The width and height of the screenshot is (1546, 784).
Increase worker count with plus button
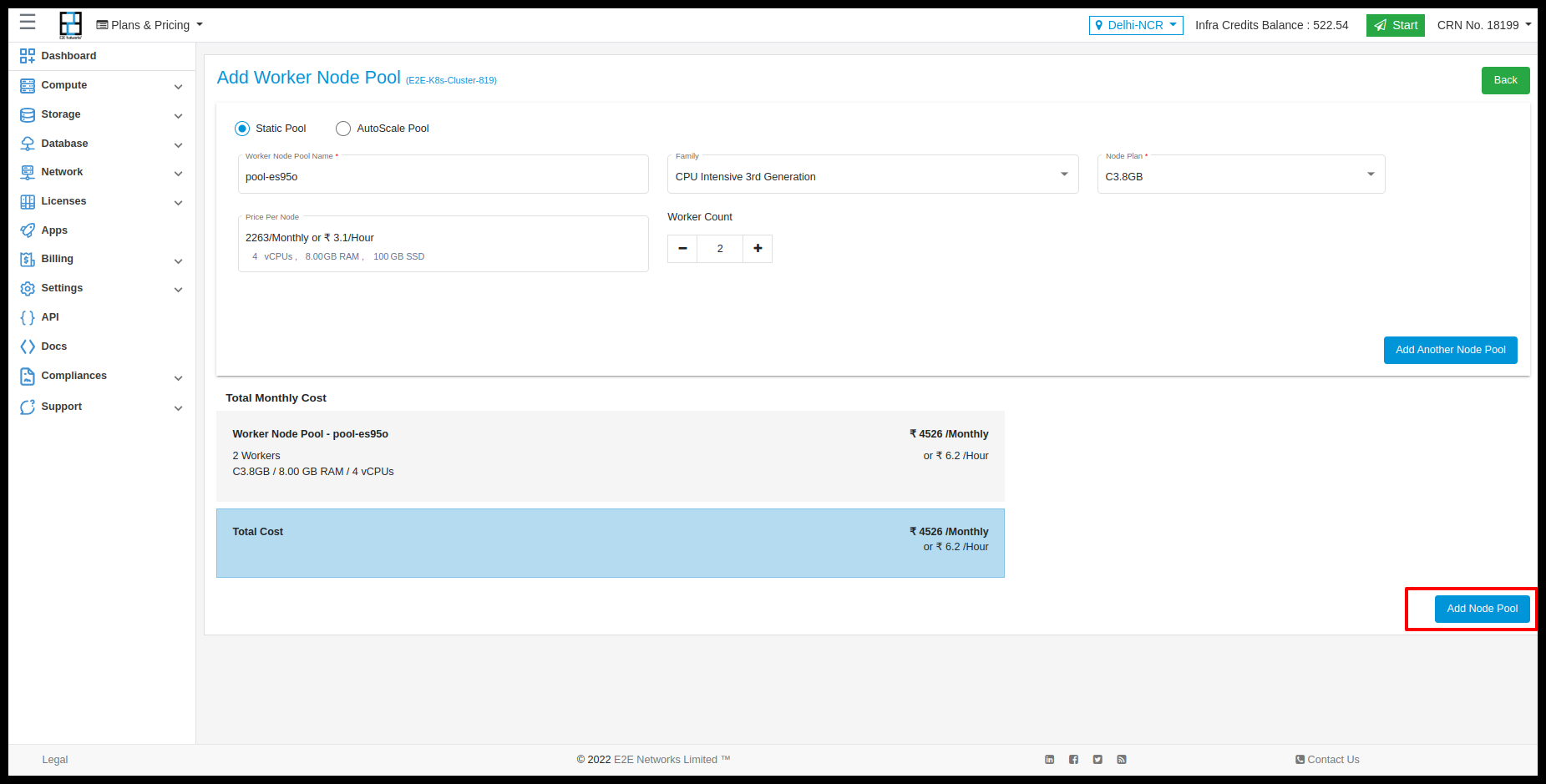[758, 249]
